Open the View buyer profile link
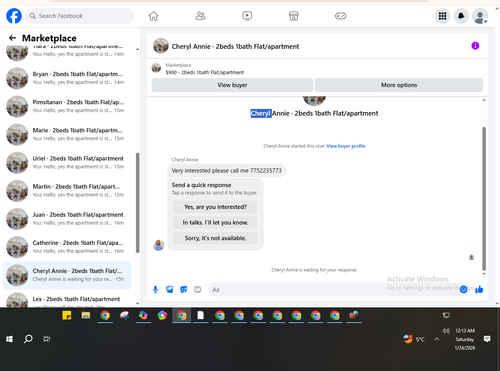This screenshot has height=371, width=500. (346, 146)
